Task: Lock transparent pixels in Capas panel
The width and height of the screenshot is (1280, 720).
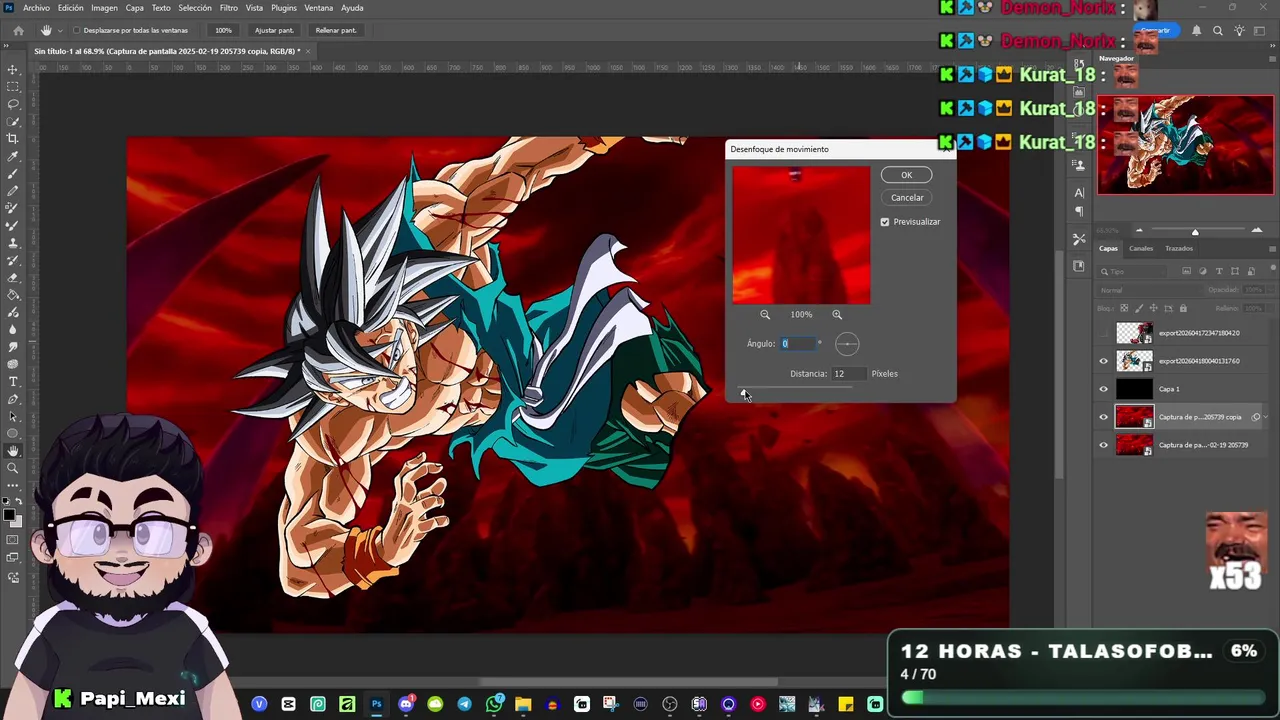Action: 1124,308
